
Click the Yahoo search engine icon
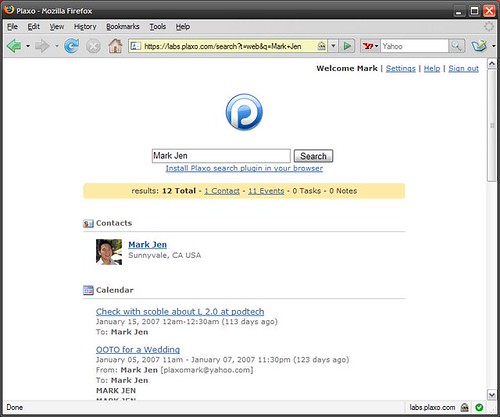pos(368,46)
